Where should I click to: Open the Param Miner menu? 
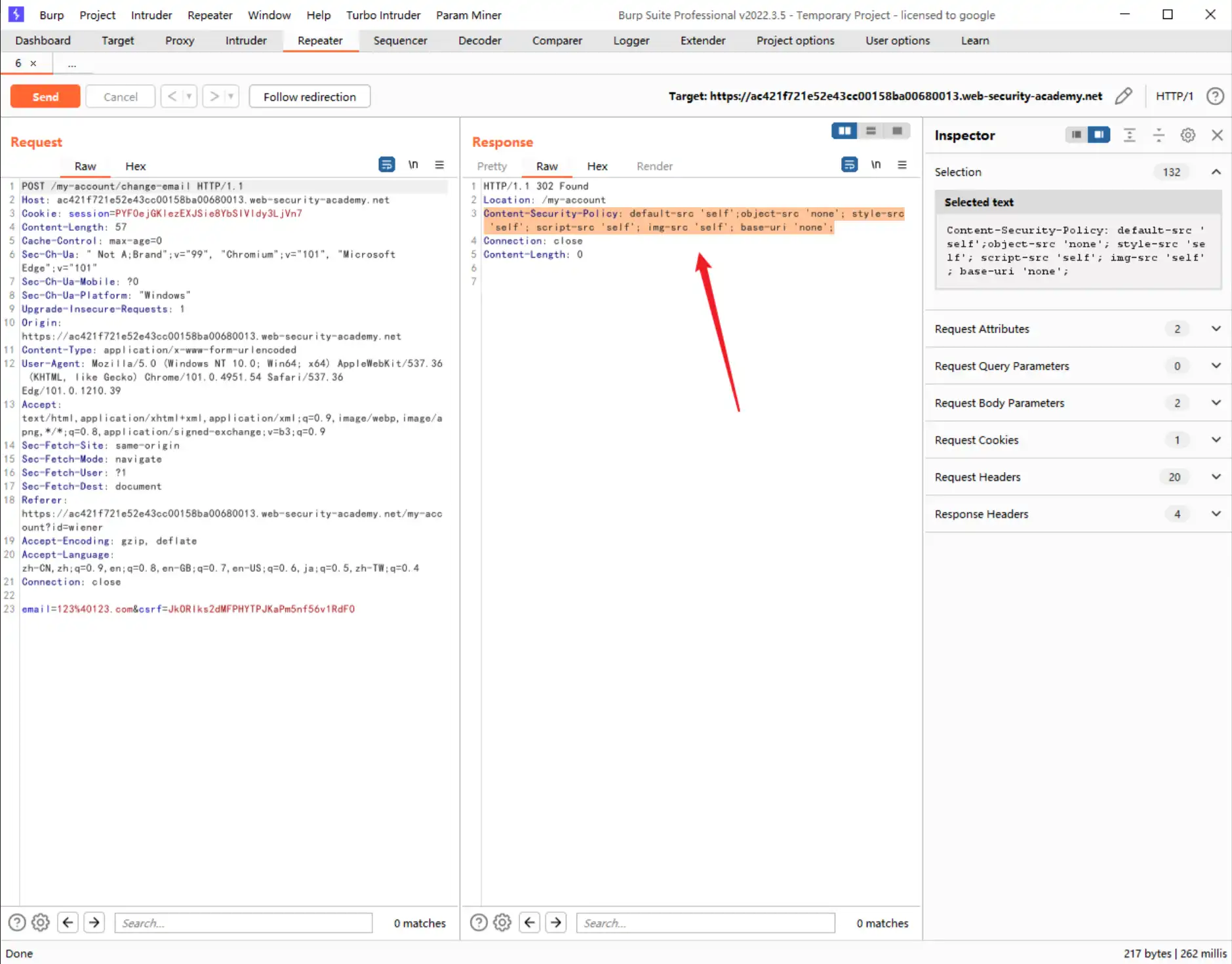tap(469, 15)
